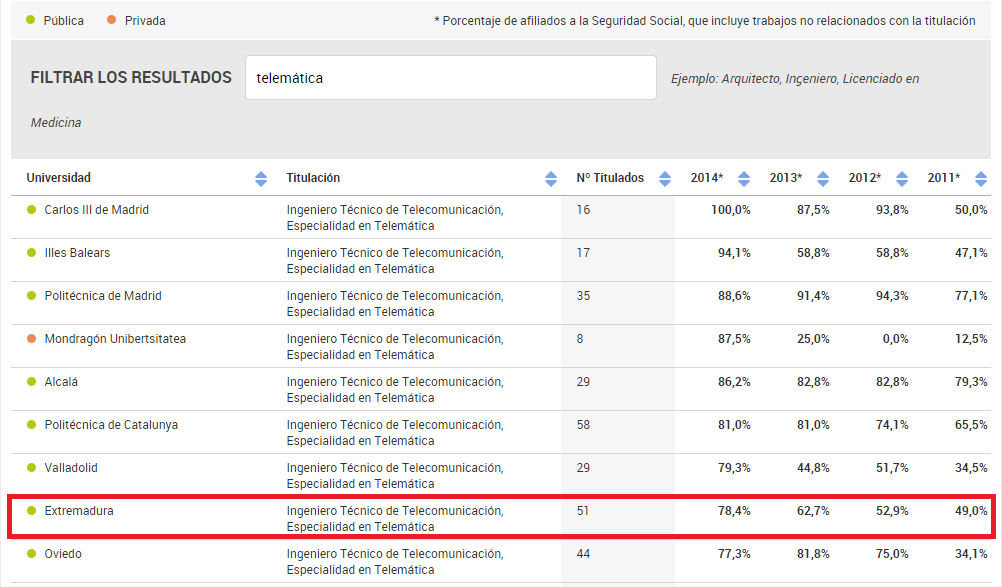
Task: Click Pública legend label
Action: pyautogui.click(x=63, y=20)
